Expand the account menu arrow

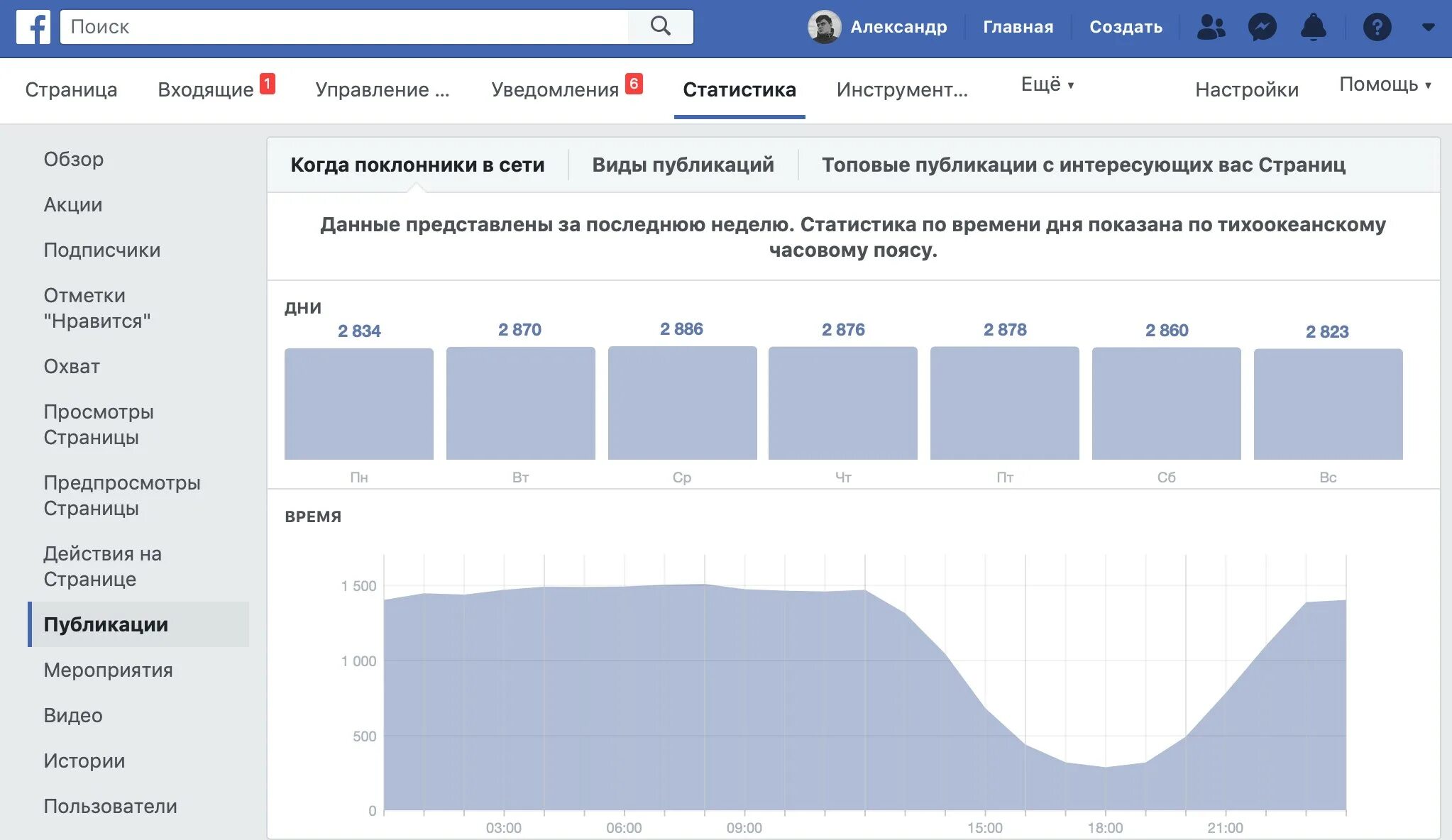pos(1429,27)
